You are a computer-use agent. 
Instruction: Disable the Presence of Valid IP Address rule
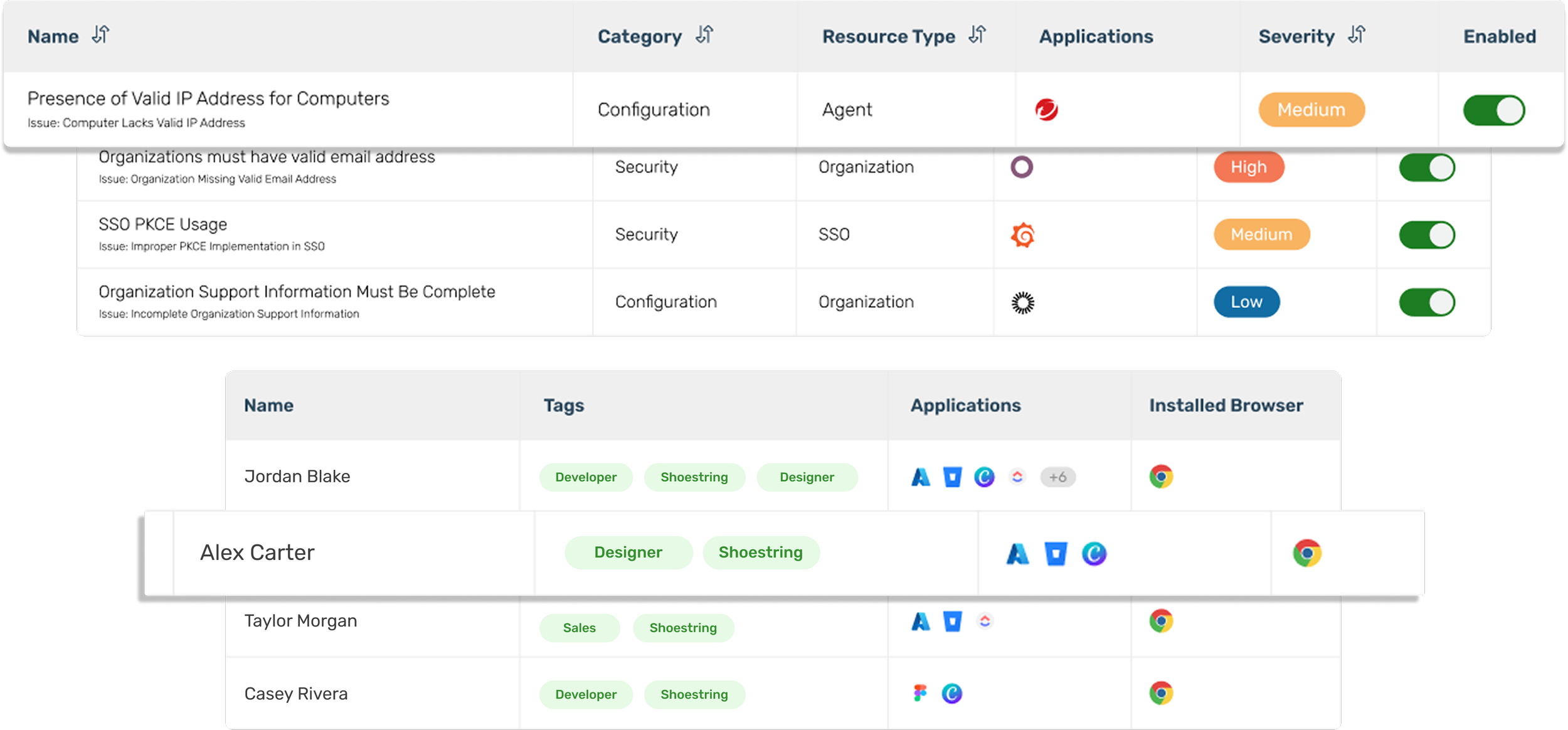tap(1493, 110)
